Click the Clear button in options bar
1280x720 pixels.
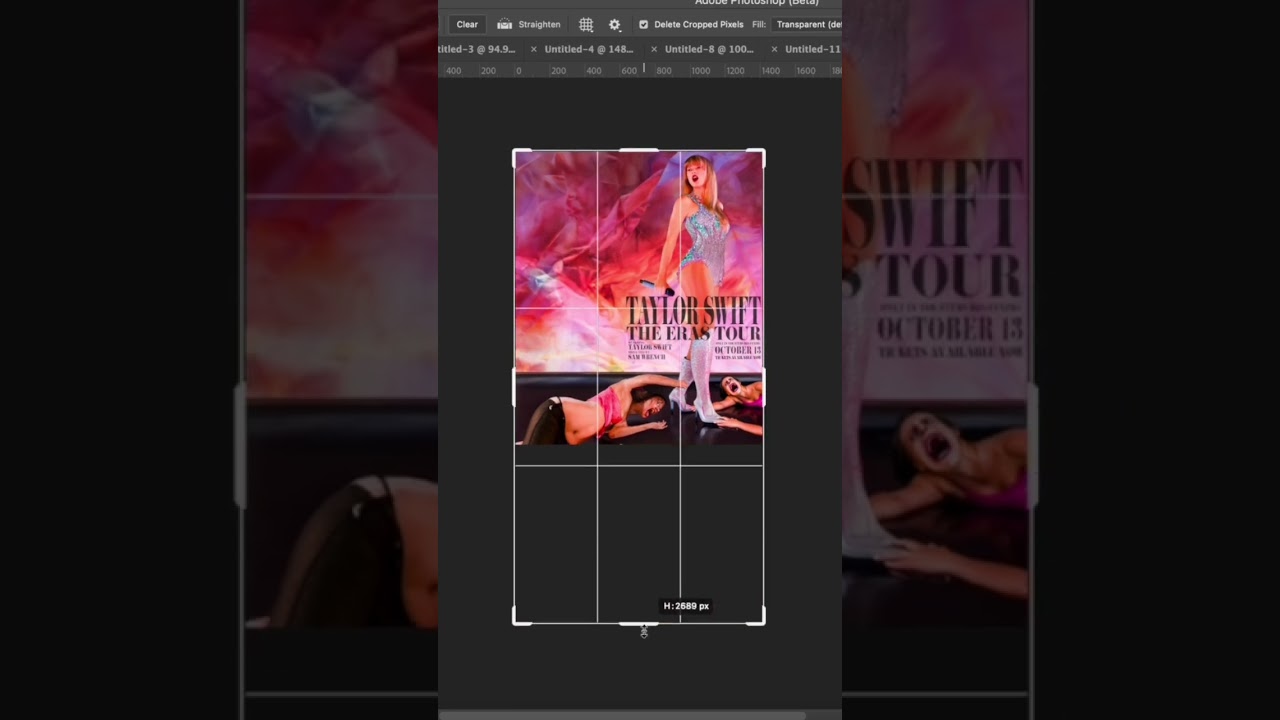467,24
